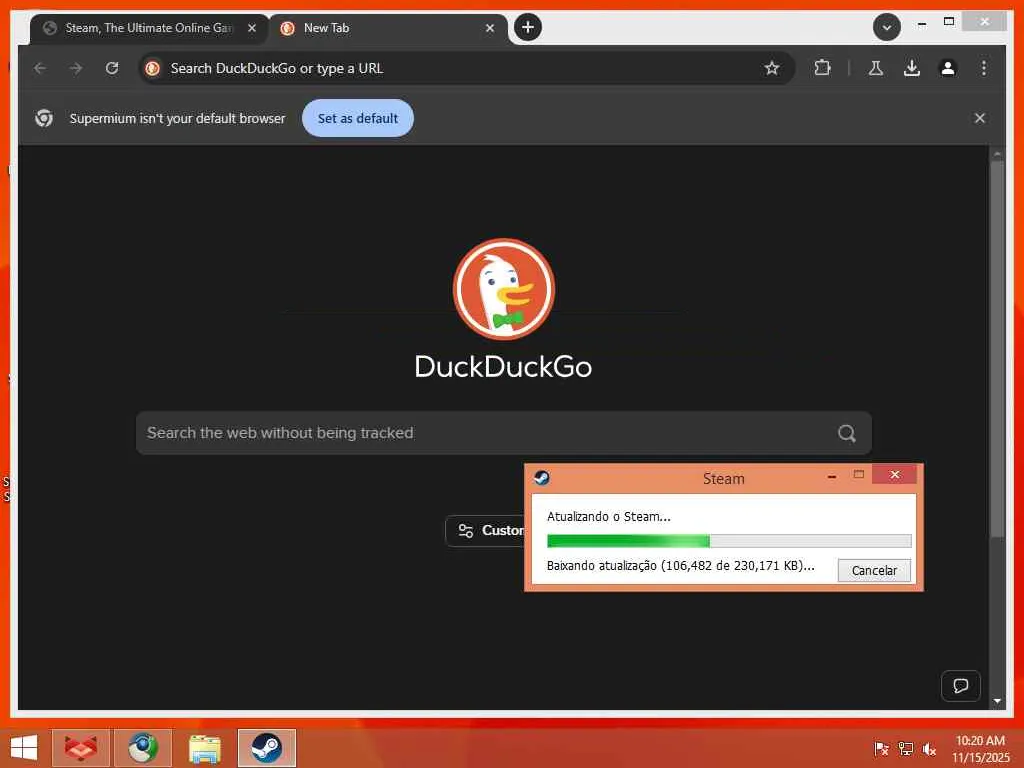Close the Steam website tab
This screenshot has height=768, width=1024.
pos(251,28)
